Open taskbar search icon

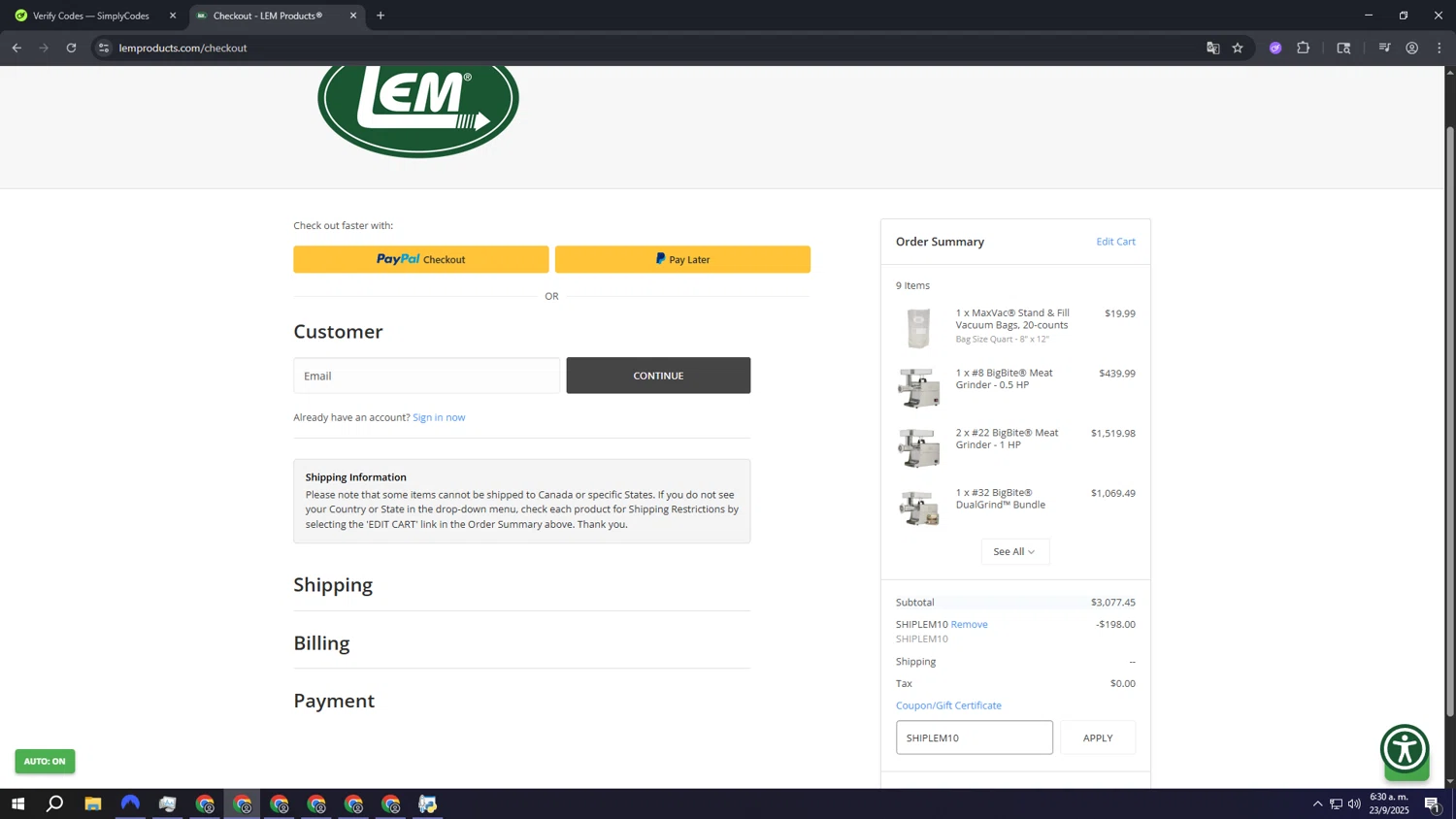click(55, 803)
